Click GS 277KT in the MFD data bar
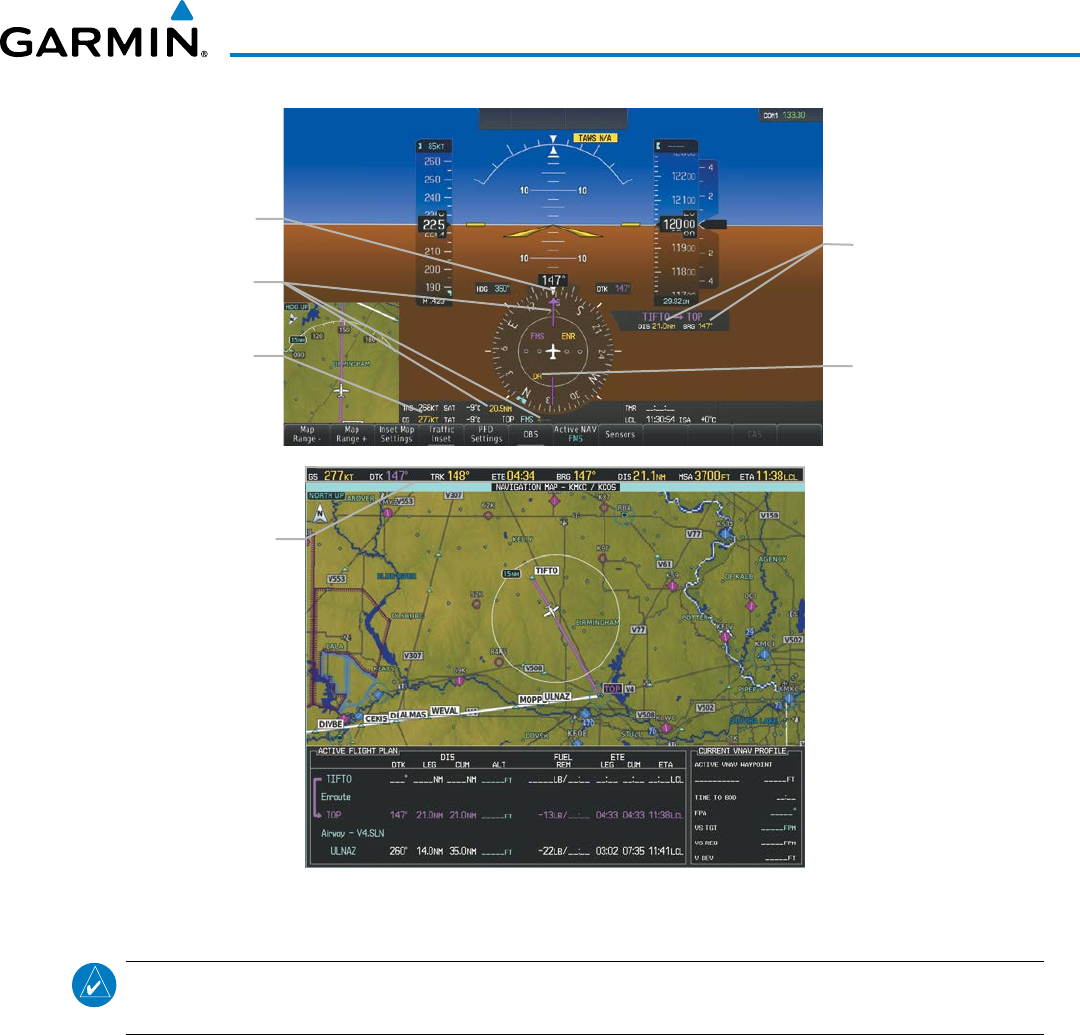Screen dimensions: 1080x1035 331,476
